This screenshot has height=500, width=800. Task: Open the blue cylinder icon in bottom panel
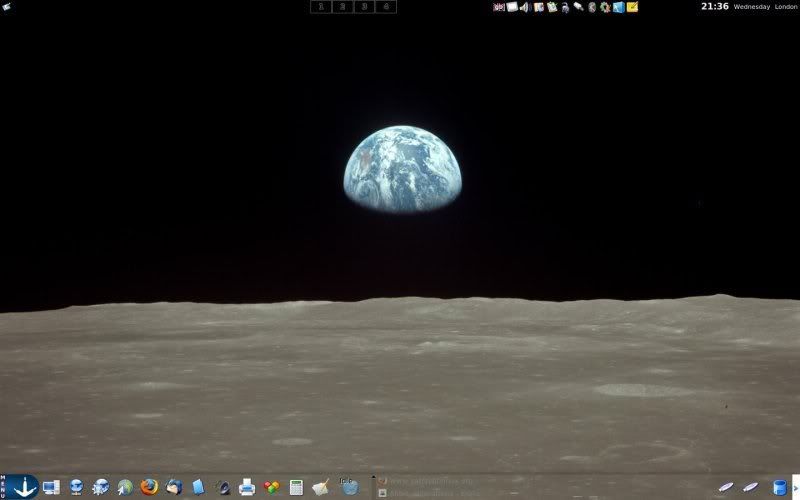(x=780, y=488)
